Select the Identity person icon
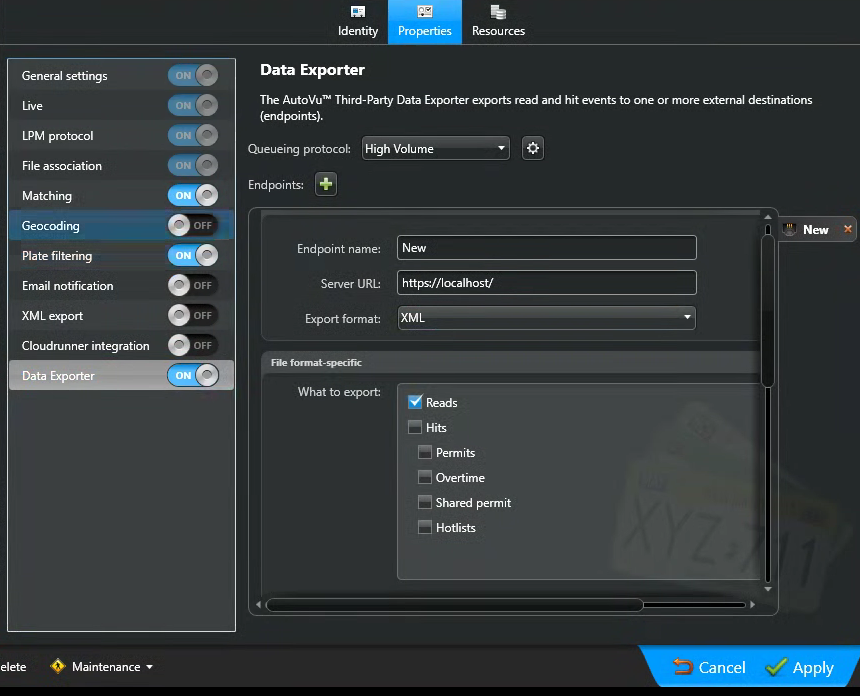The width and height of the screenshot is (860, 696). pos(357,14)
